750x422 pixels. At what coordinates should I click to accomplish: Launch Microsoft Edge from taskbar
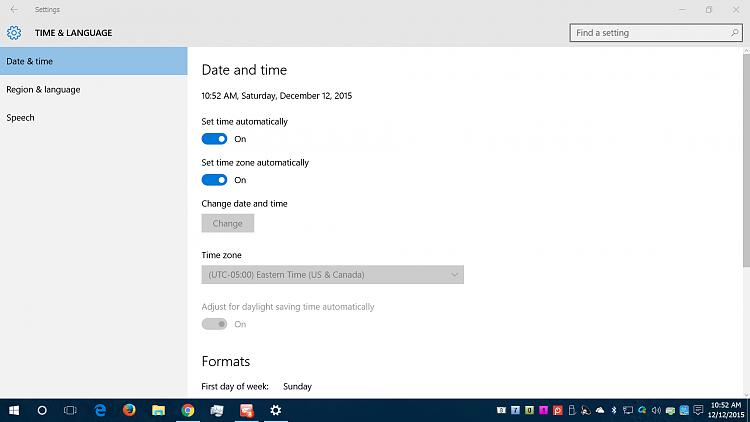[100, 411]
